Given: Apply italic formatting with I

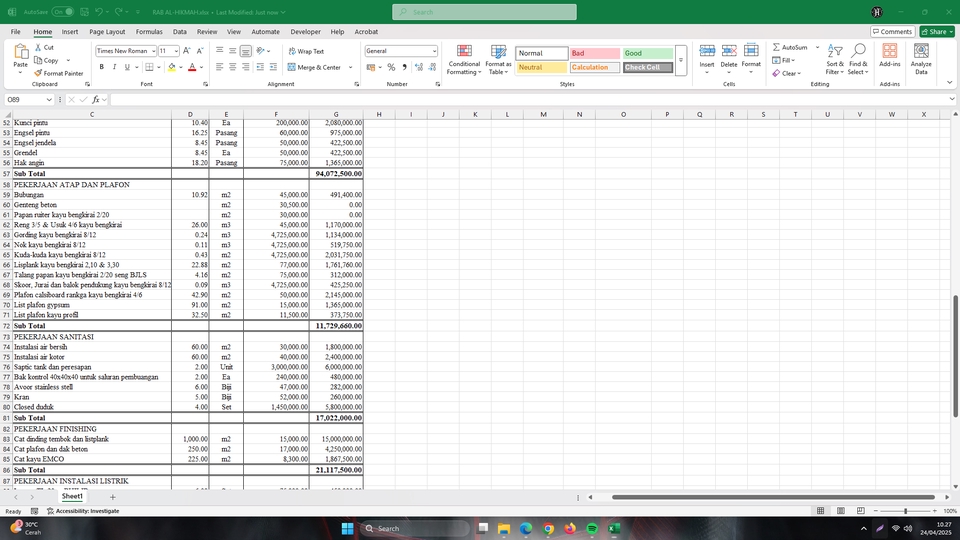Looking at the screenshot, I should click(x=114, y=67).
